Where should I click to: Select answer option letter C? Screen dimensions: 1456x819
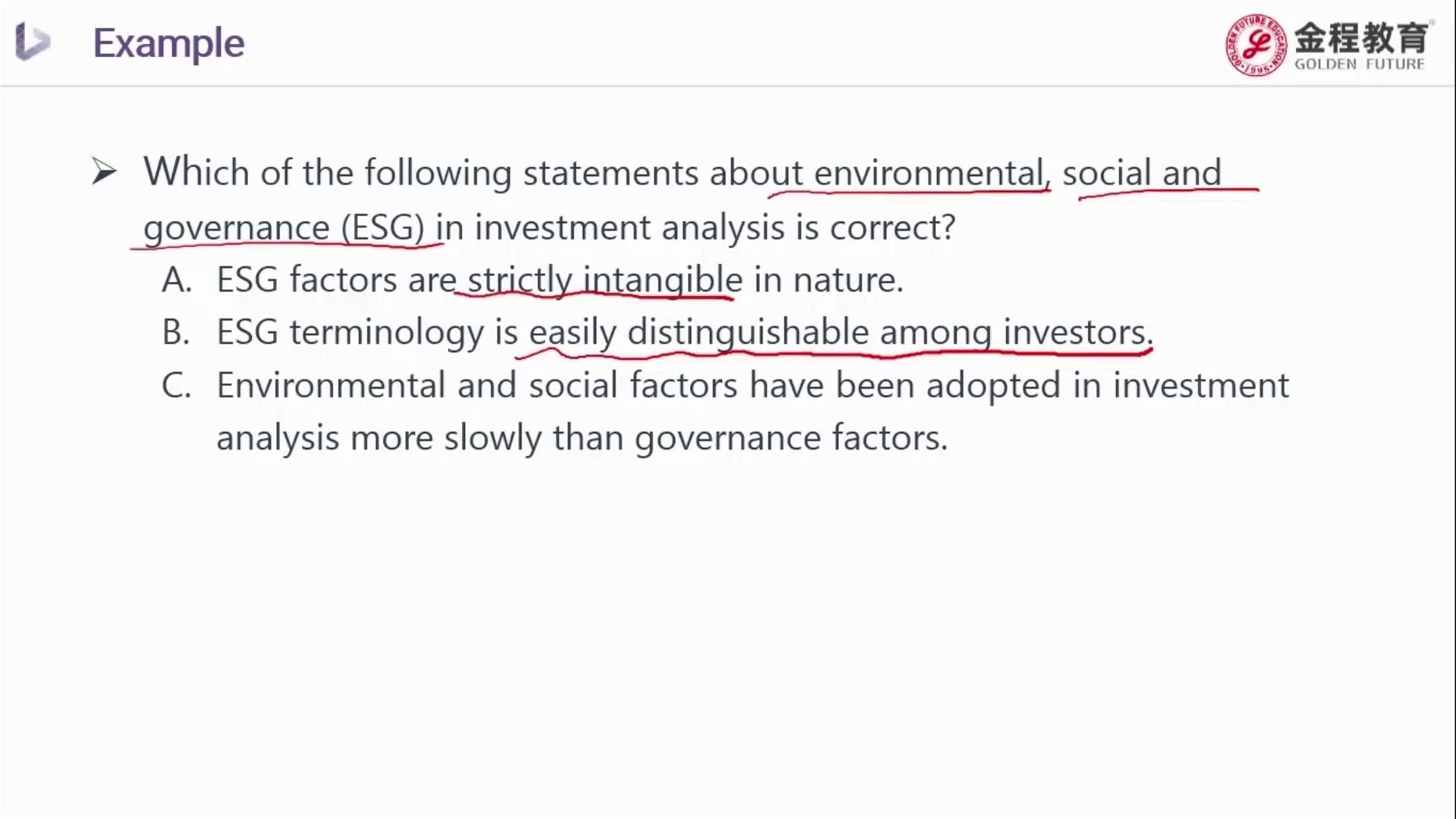coord(176,385)
